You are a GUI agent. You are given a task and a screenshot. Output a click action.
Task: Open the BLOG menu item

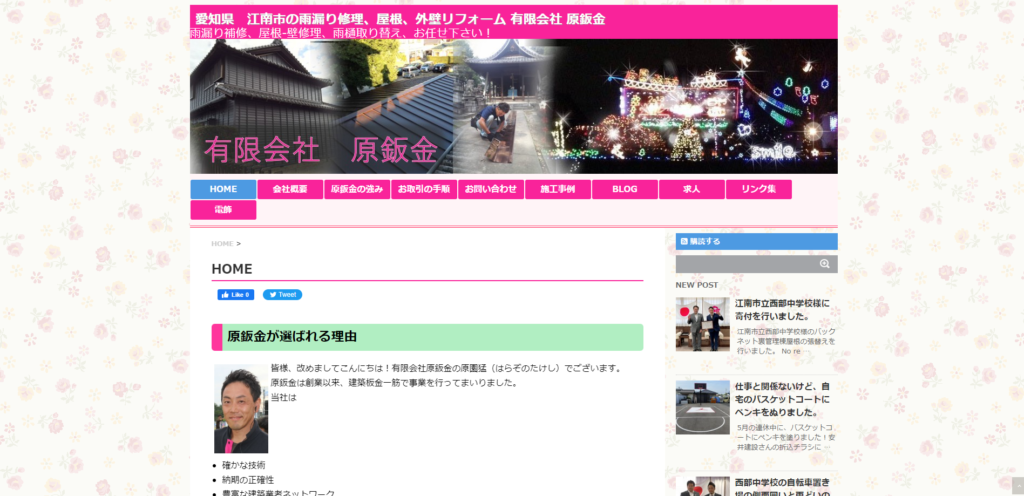coord(625,189)
